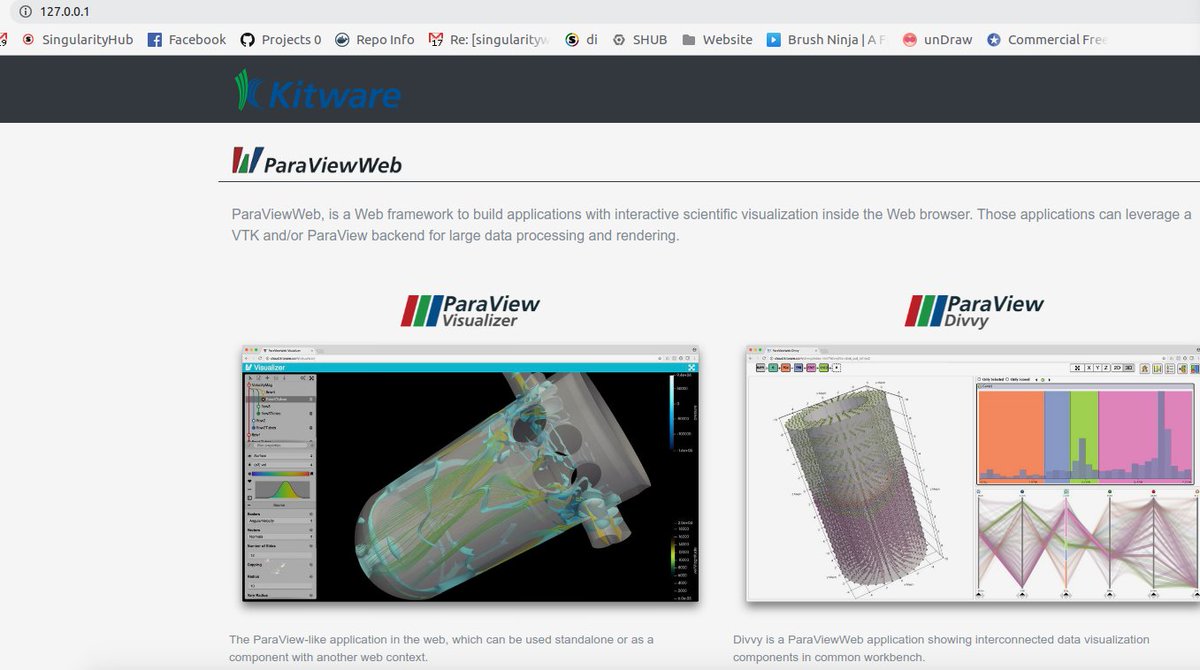Open the bookmark labeled di
1200x670 pixels.
(582, 40)
